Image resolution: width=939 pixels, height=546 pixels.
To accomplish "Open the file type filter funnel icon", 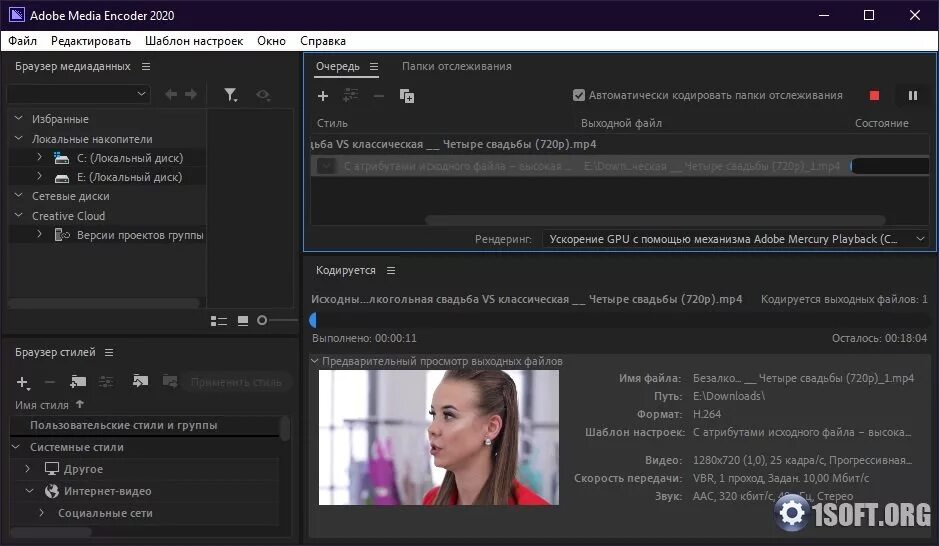I will tap(231, 95).
